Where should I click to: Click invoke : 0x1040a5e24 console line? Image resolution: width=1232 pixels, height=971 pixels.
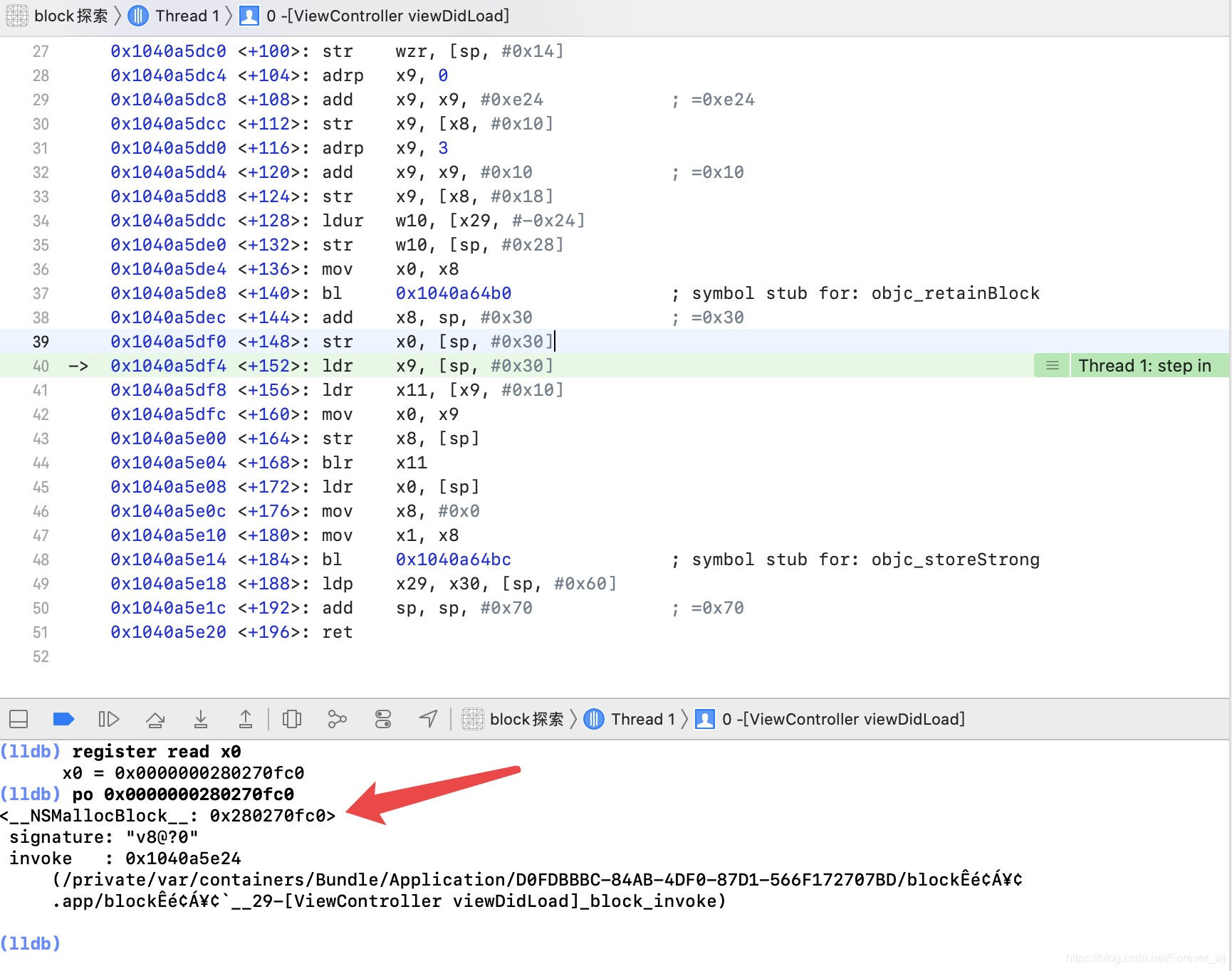125,859
